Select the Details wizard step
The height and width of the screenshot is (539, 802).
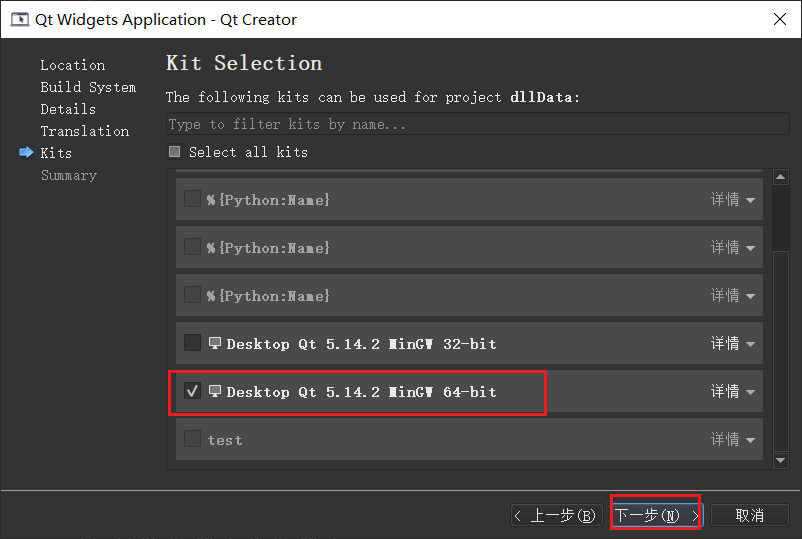point(68,109)
